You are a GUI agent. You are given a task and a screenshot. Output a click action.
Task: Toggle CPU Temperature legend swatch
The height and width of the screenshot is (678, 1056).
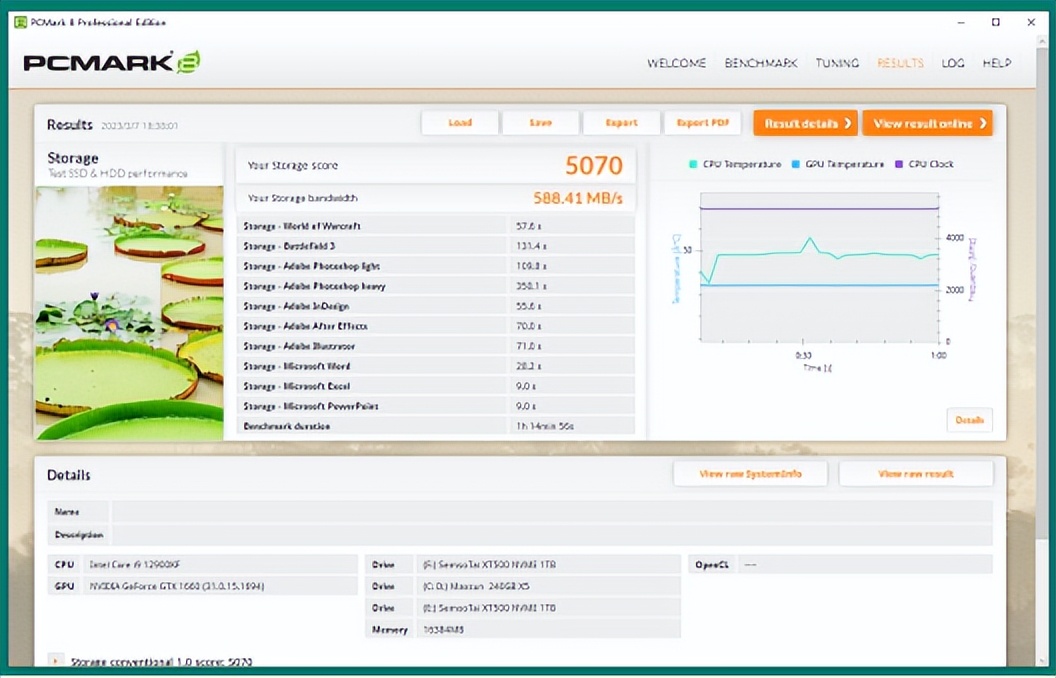693,164
